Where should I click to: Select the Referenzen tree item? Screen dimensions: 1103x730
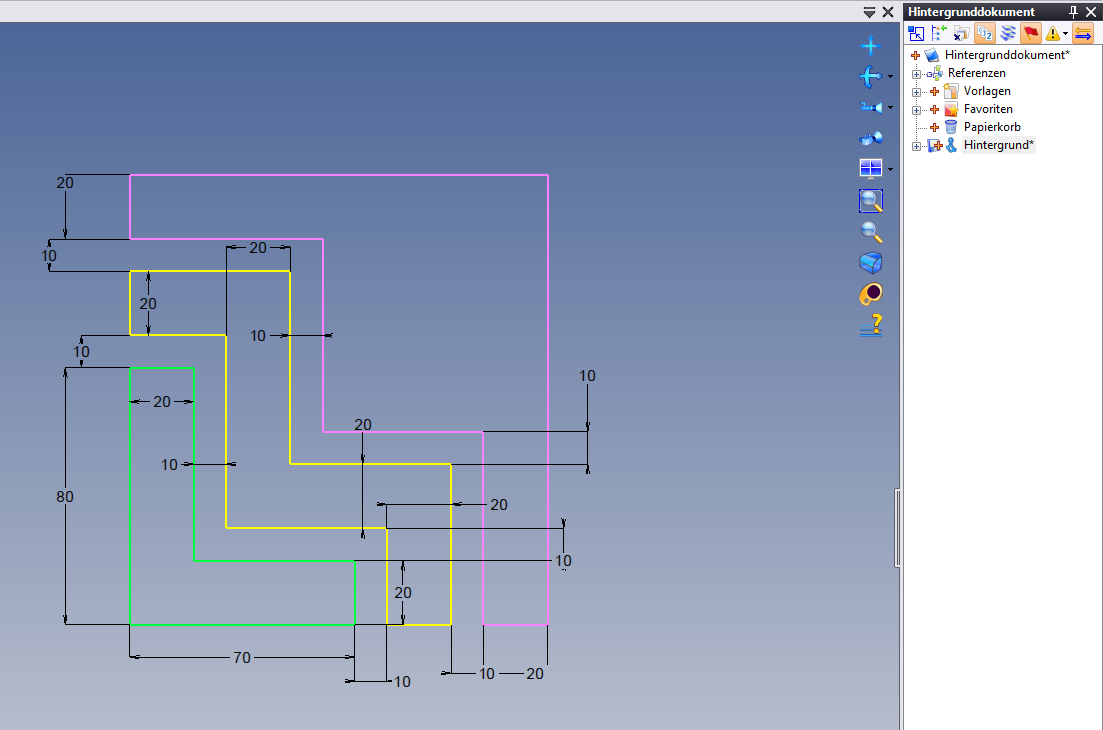tap(976, 73)
